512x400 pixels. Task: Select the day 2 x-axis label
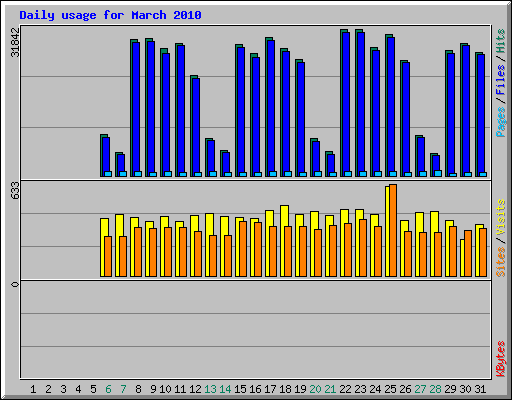[48, 389]
